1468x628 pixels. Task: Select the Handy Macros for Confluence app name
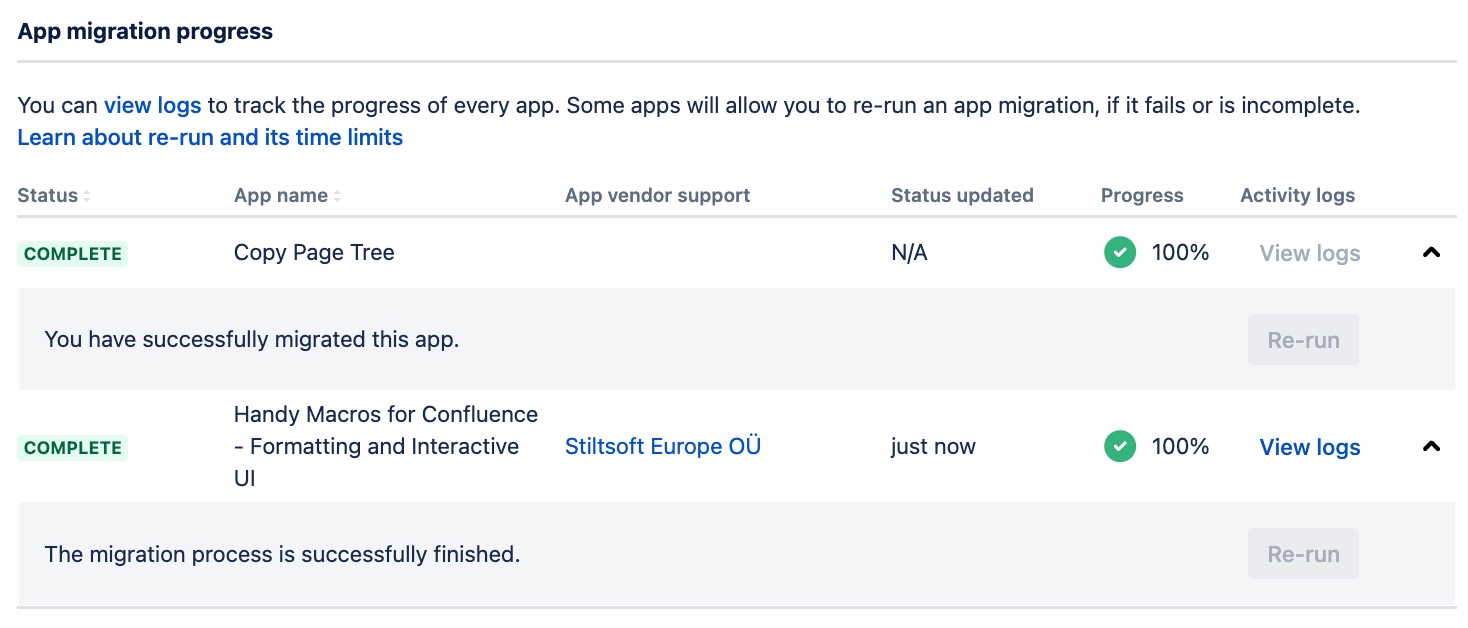click(x=385, y=446)
